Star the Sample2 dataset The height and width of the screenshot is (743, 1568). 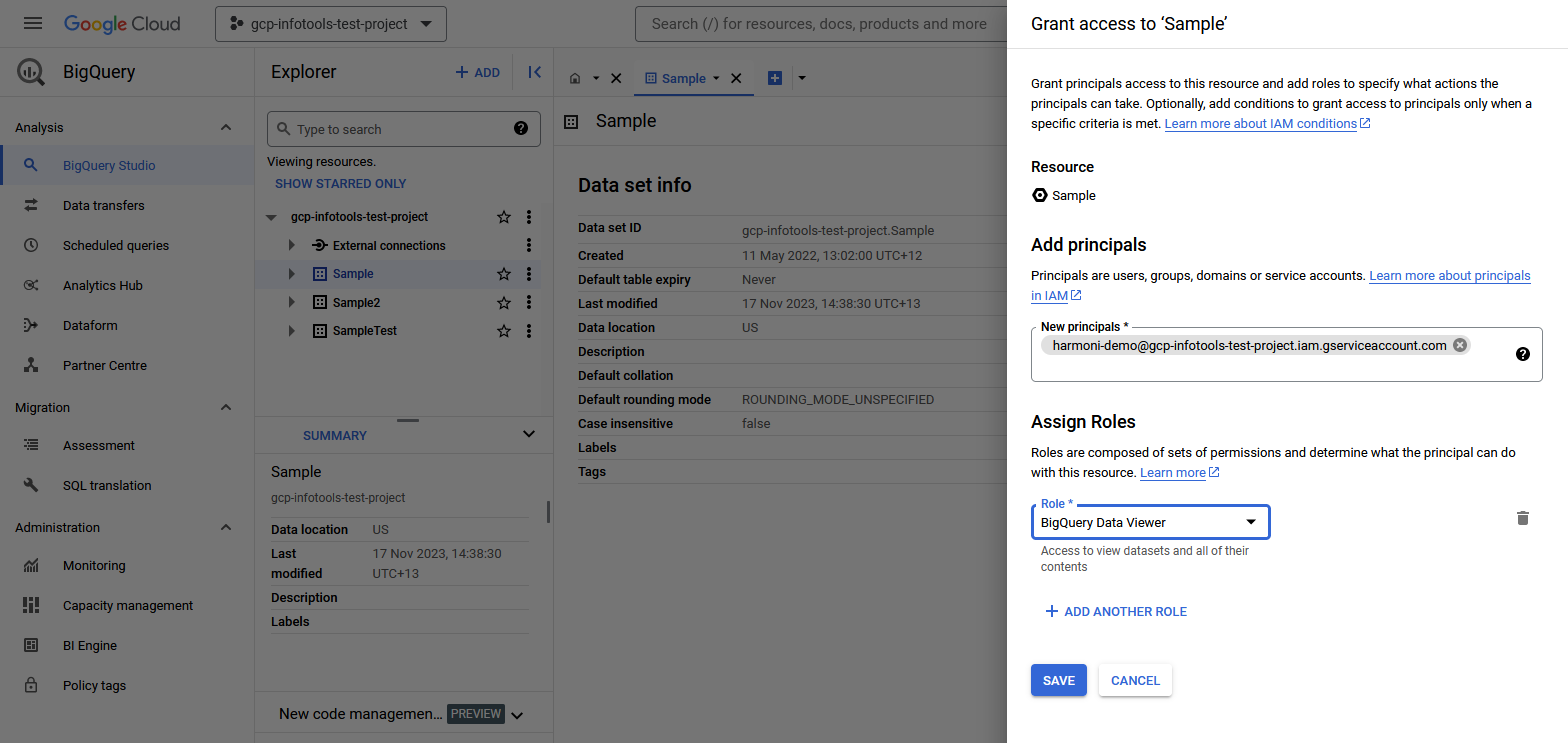pyautogui.click(x=504, y=302)
